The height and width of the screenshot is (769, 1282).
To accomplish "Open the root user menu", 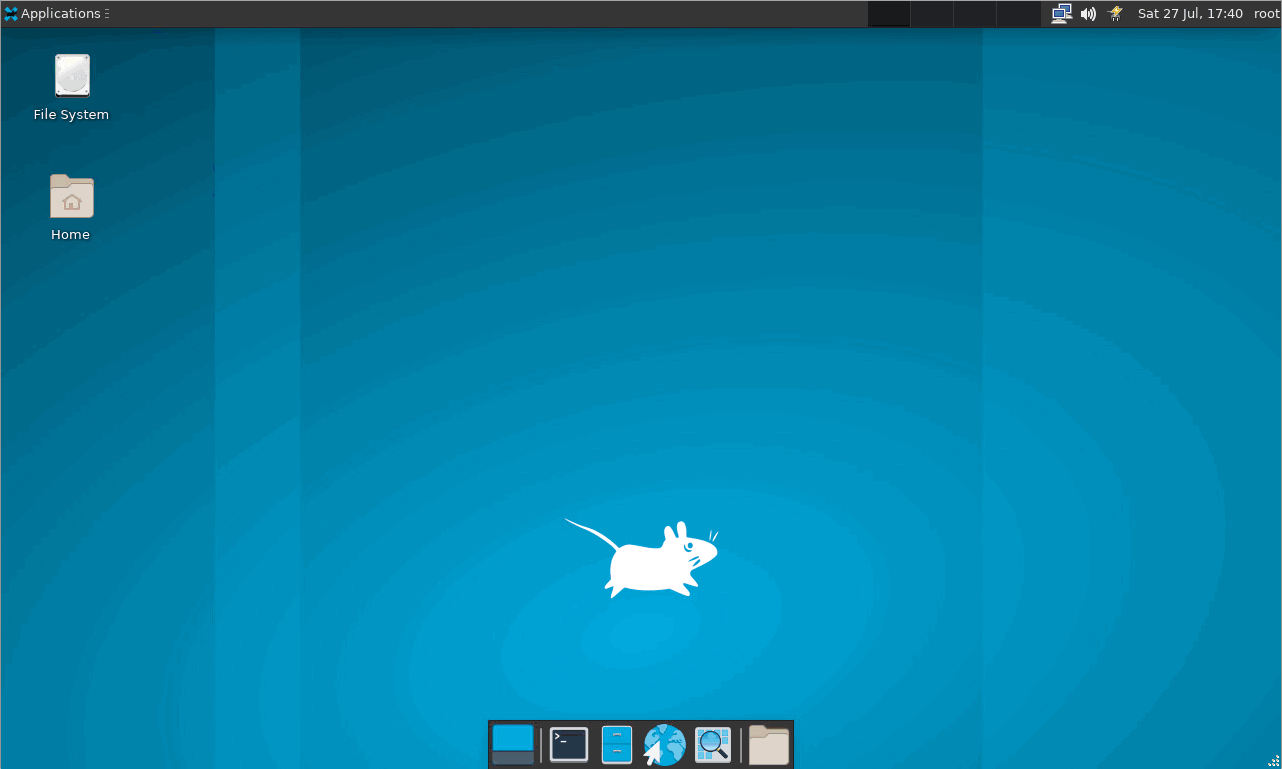I will [1266, 14].
